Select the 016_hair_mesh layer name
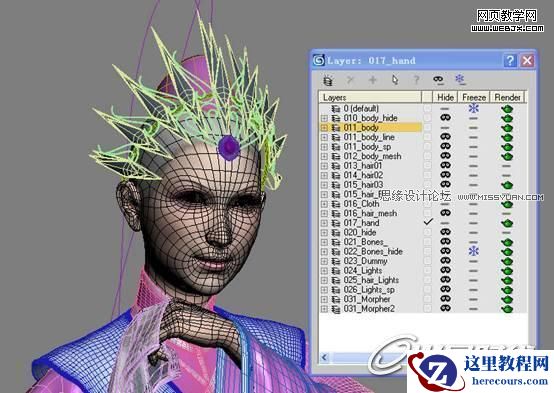The image size is (554, 393). tap(370, 213)
